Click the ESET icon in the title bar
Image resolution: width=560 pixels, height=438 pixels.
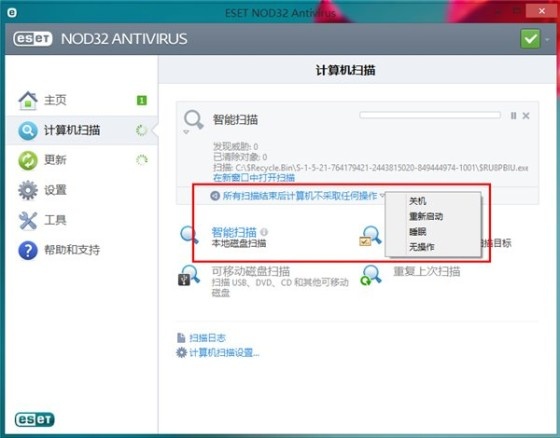(12, 13)
